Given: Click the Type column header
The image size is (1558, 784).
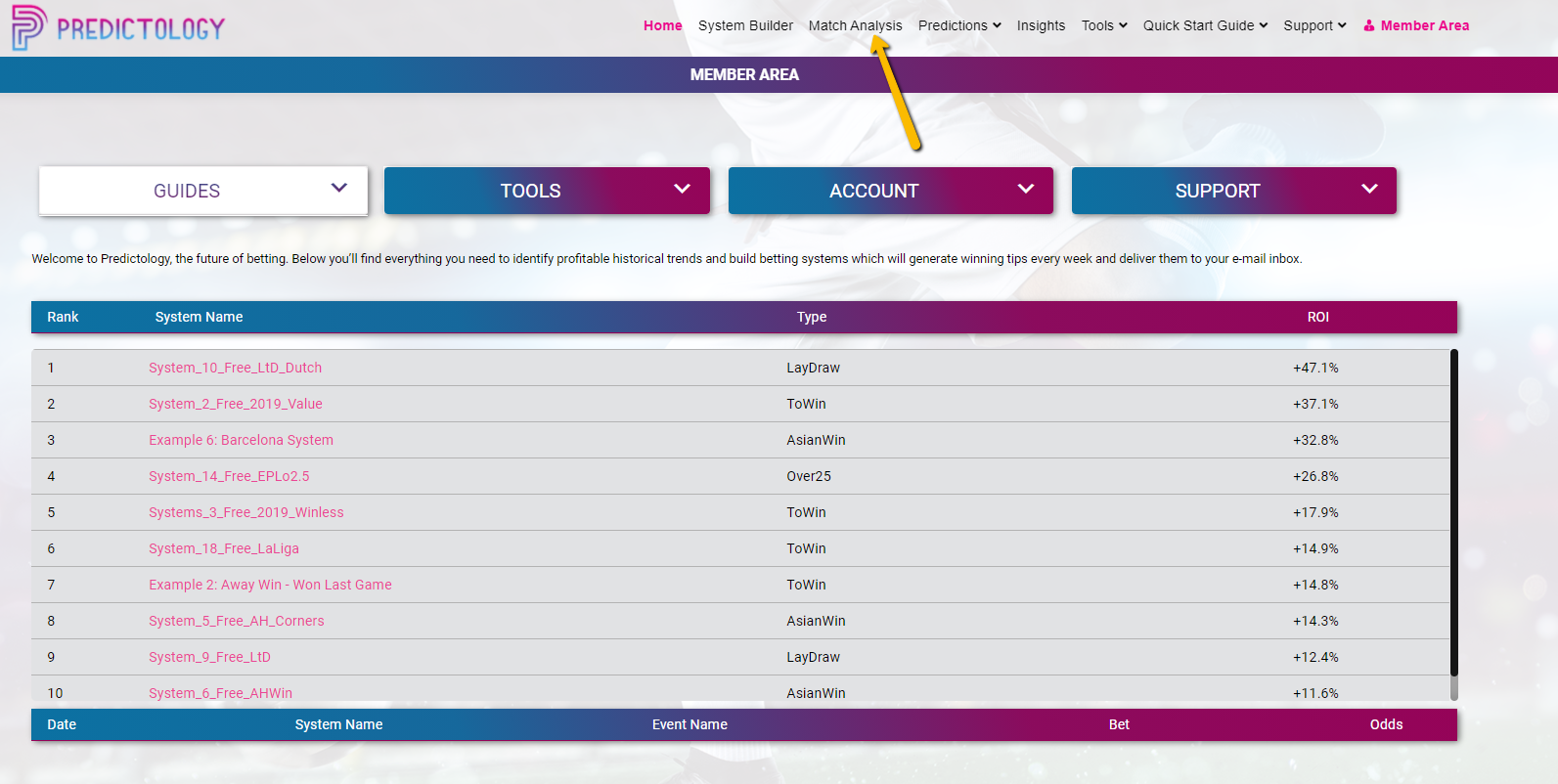Looking at the screenshot, I should (x=811, y=317).
